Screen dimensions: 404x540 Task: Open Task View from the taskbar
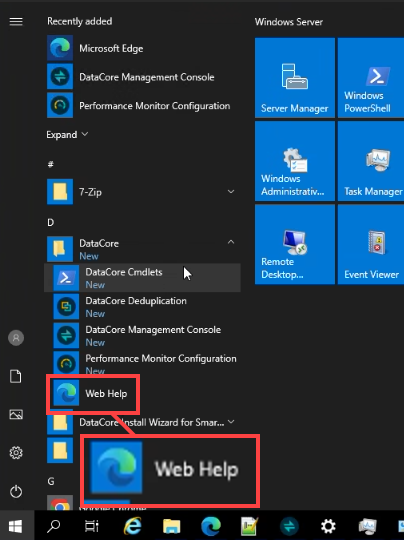[x=92, y=526]
